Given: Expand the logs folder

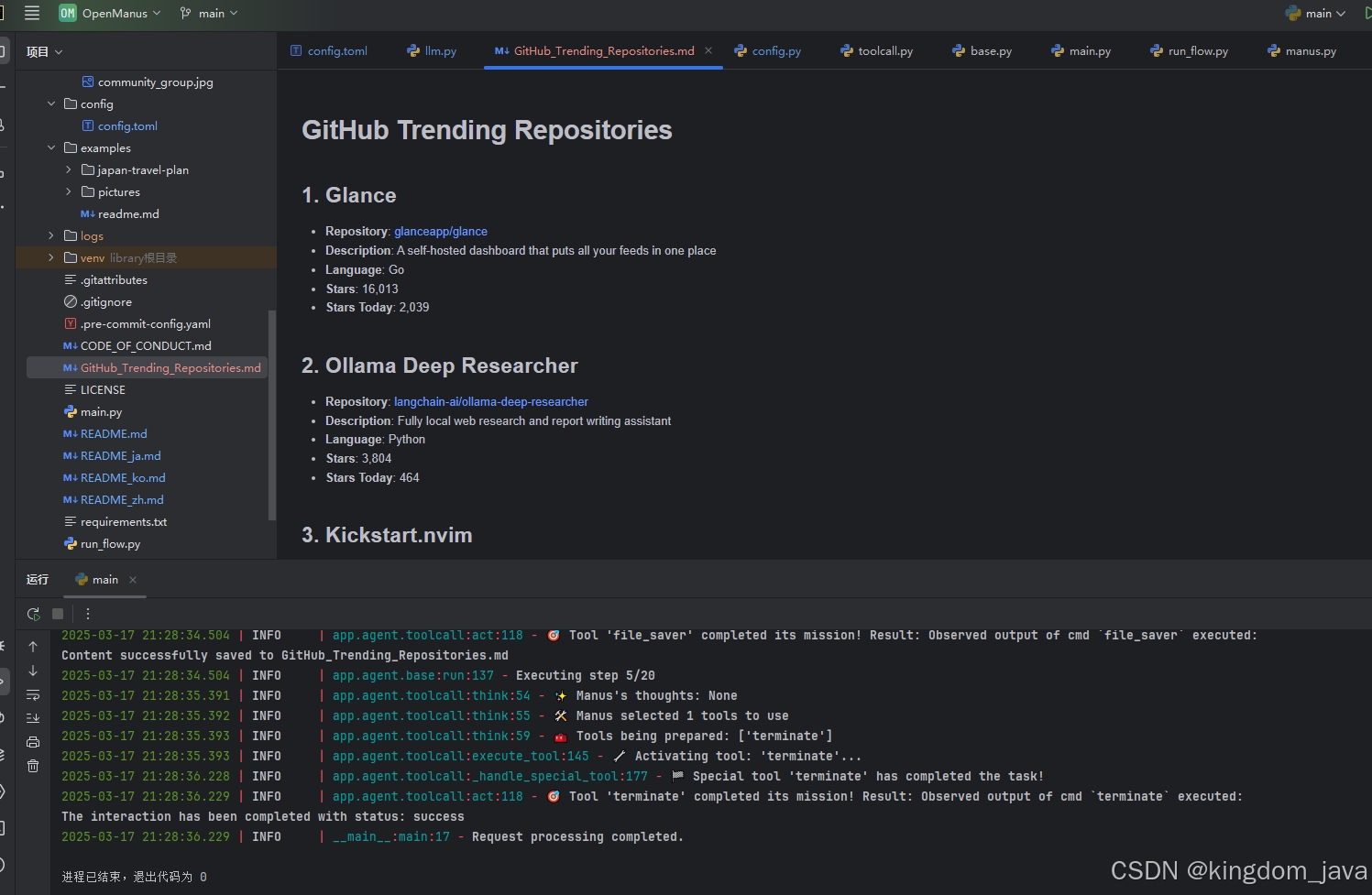Looking at the screenshot, I should [x=51, y=236].
